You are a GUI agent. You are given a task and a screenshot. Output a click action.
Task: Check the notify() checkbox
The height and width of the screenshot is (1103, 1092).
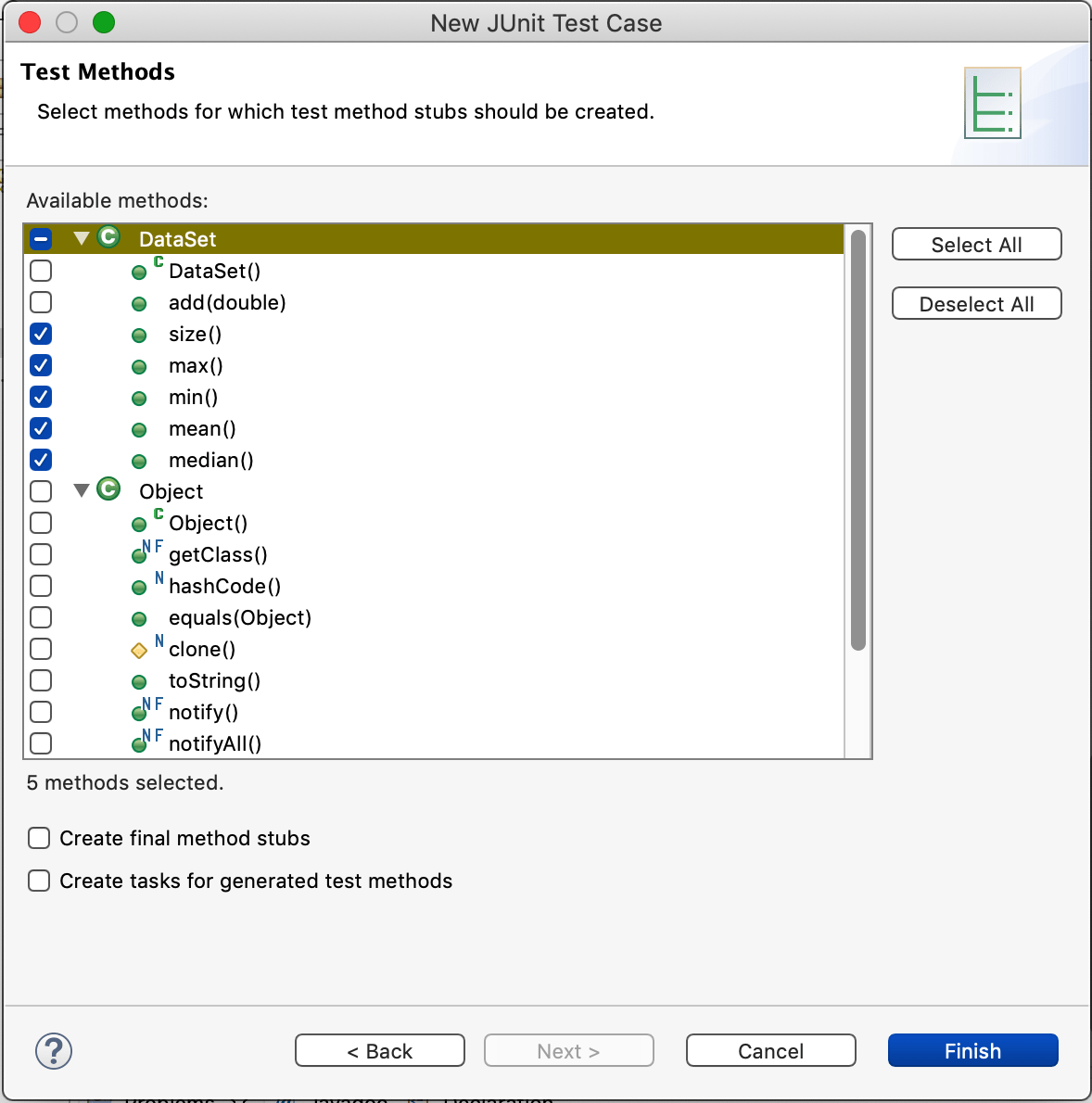click(x=41, y=712)
